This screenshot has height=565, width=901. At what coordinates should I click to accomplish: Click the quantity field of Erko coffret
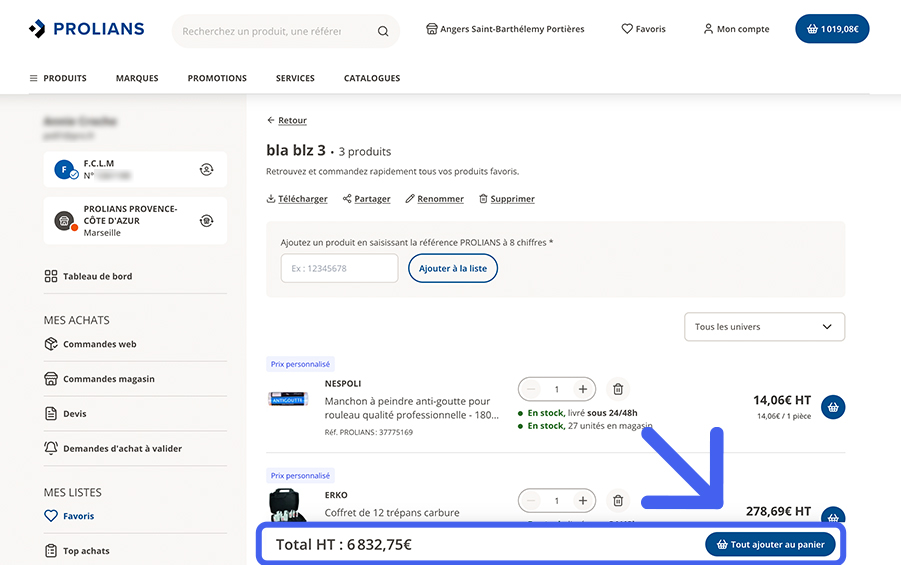click(557, 501)
